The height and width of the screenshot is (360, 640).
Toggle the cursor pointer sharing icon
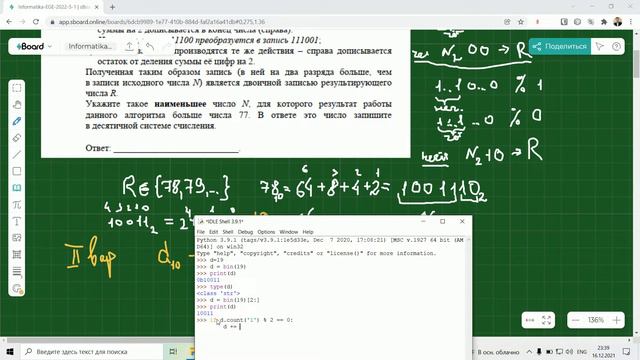pyautogui.click(x=600, y=47)
